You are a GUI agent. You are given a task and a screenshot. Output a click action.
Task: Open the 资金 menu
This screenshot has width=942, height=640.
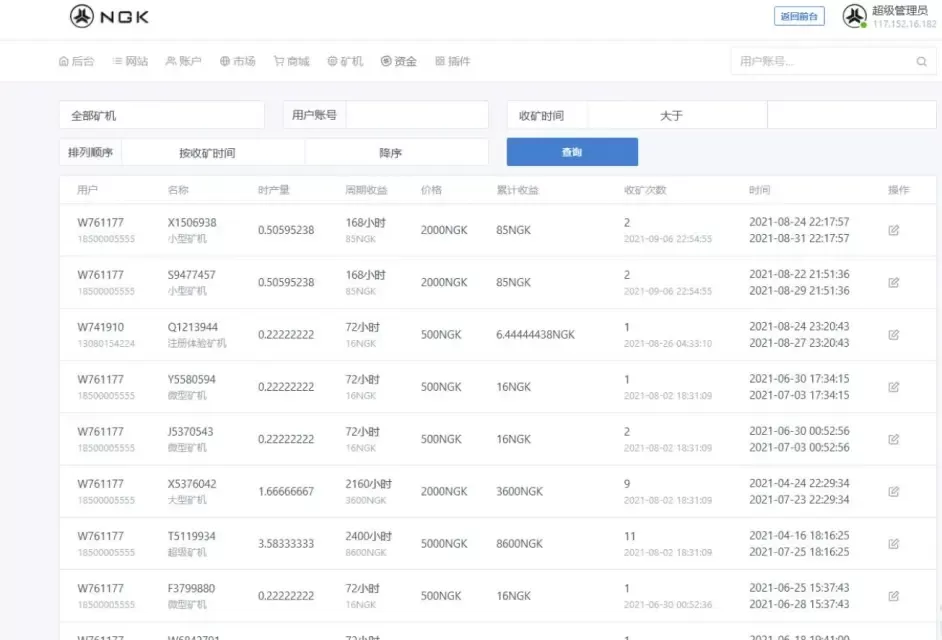398,61
